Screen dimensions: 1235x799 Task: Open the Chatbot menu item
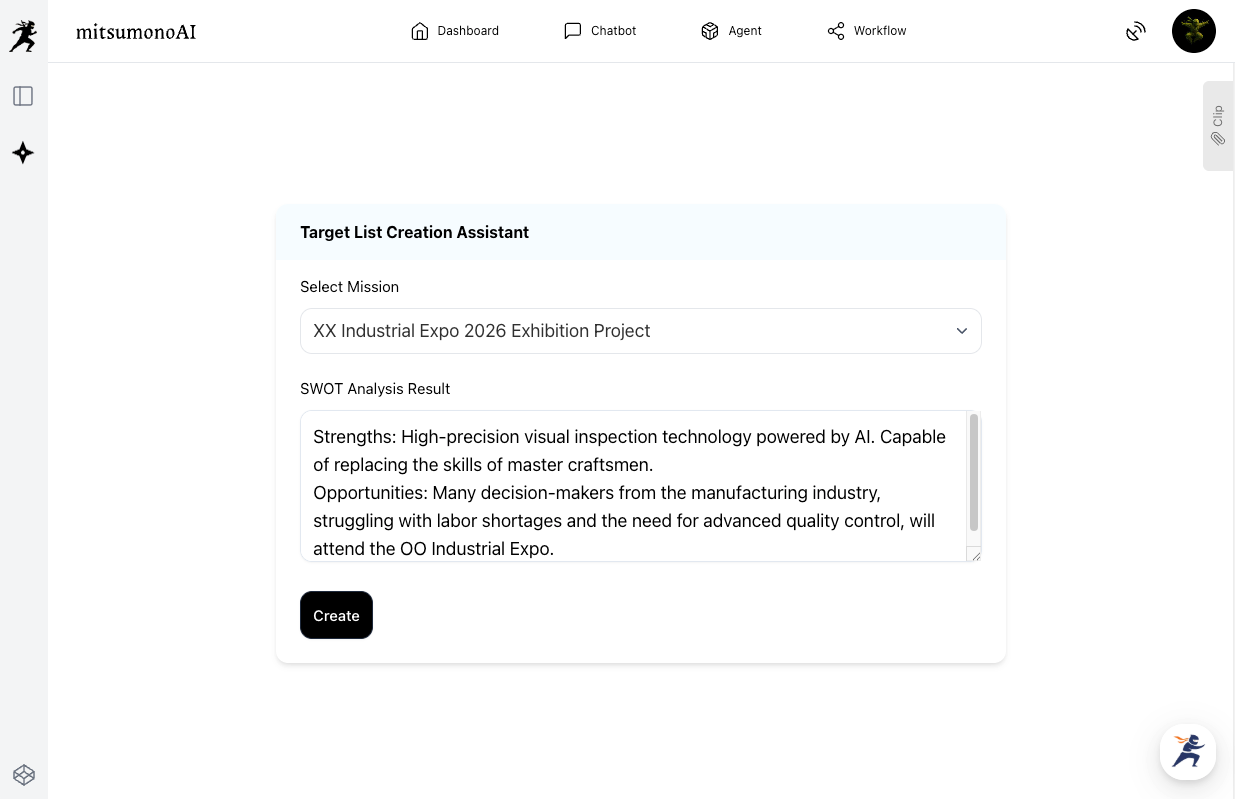(600, 31)
